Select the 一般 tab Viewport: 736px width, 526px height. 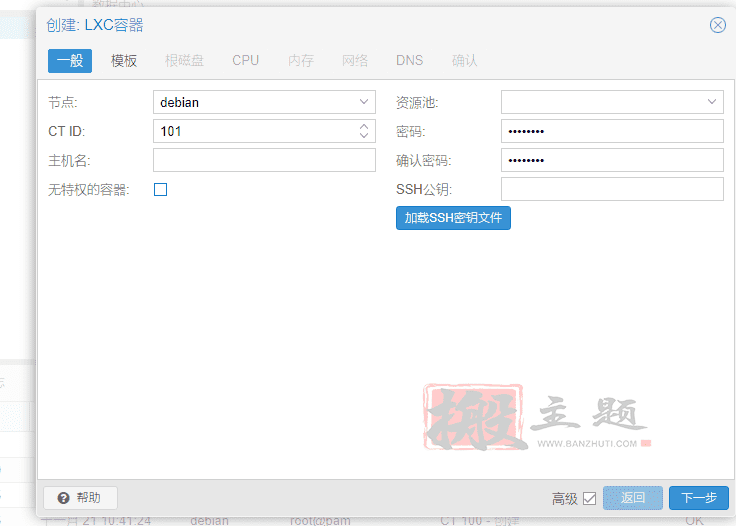click(x=70, y=61)
